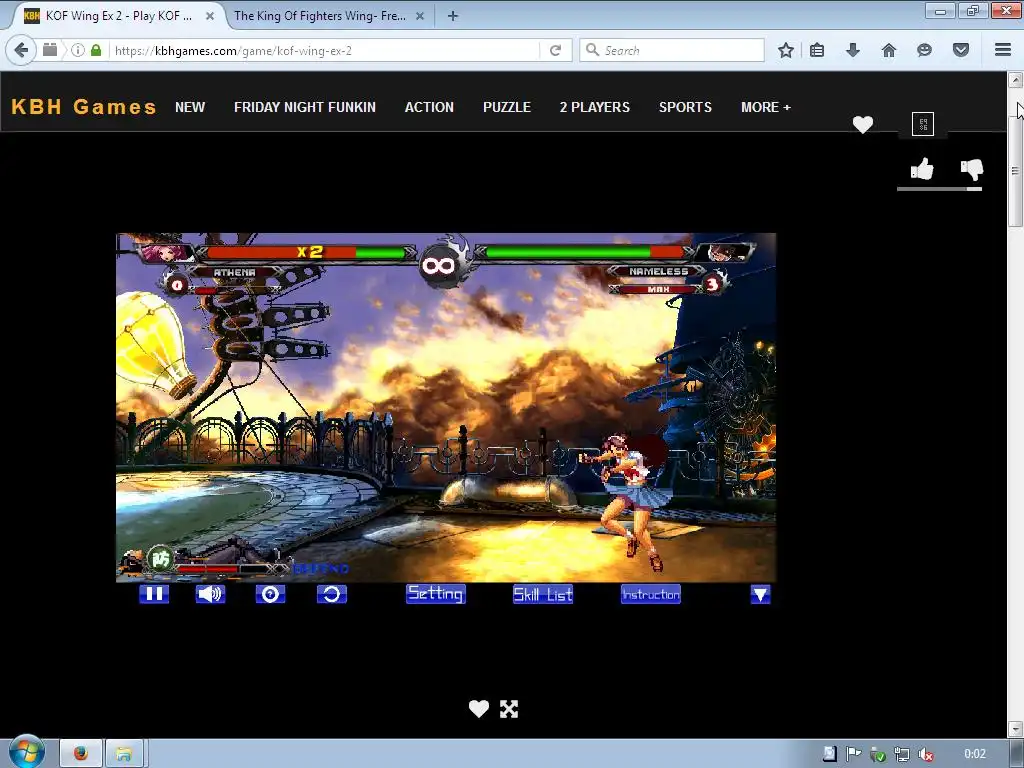Click the browser Search box
This screenshot has width=1024, height=768.
pyautogui.click(x=672, y=50)
